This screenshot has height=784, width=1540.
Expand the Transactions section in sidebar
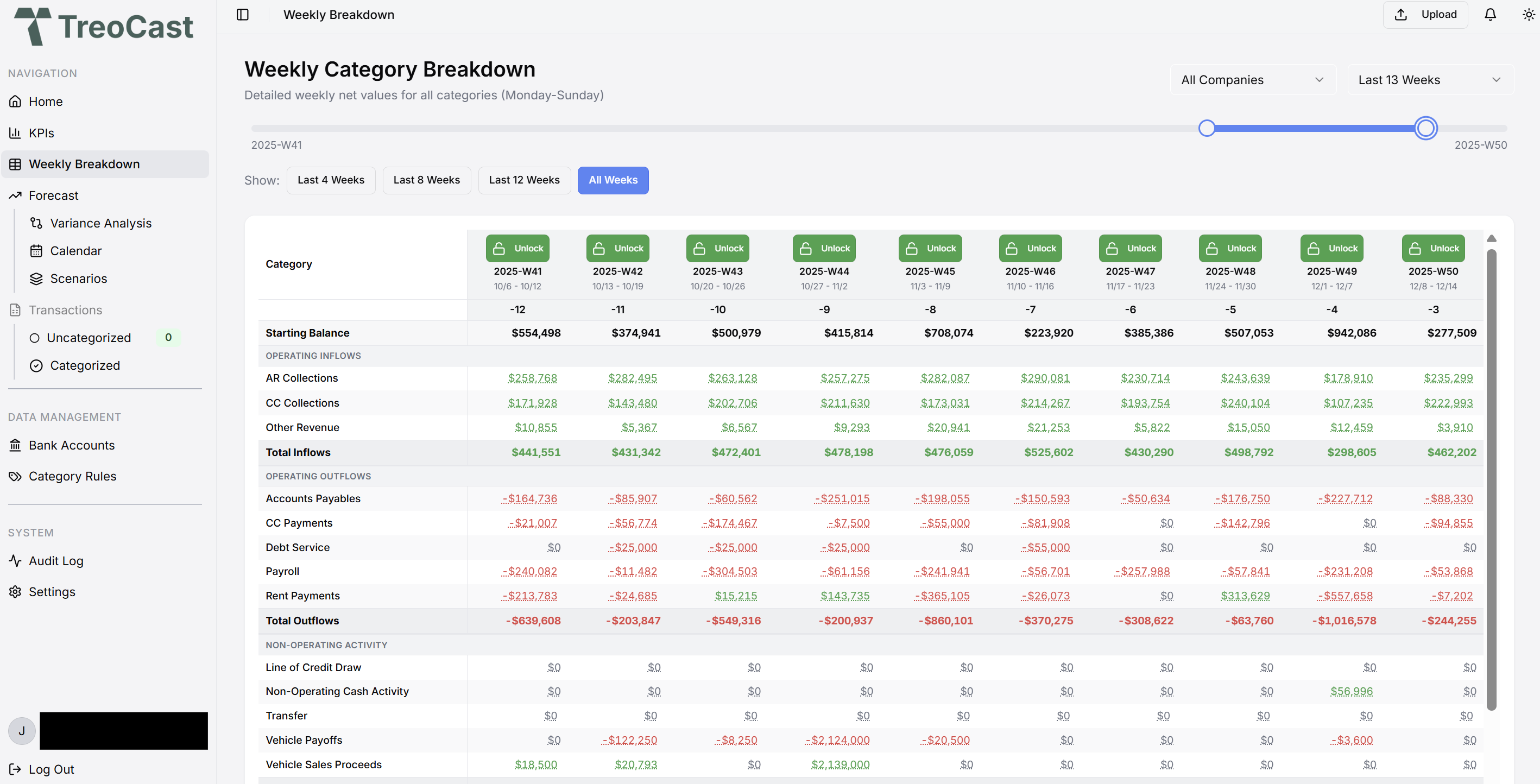(65, 309)
